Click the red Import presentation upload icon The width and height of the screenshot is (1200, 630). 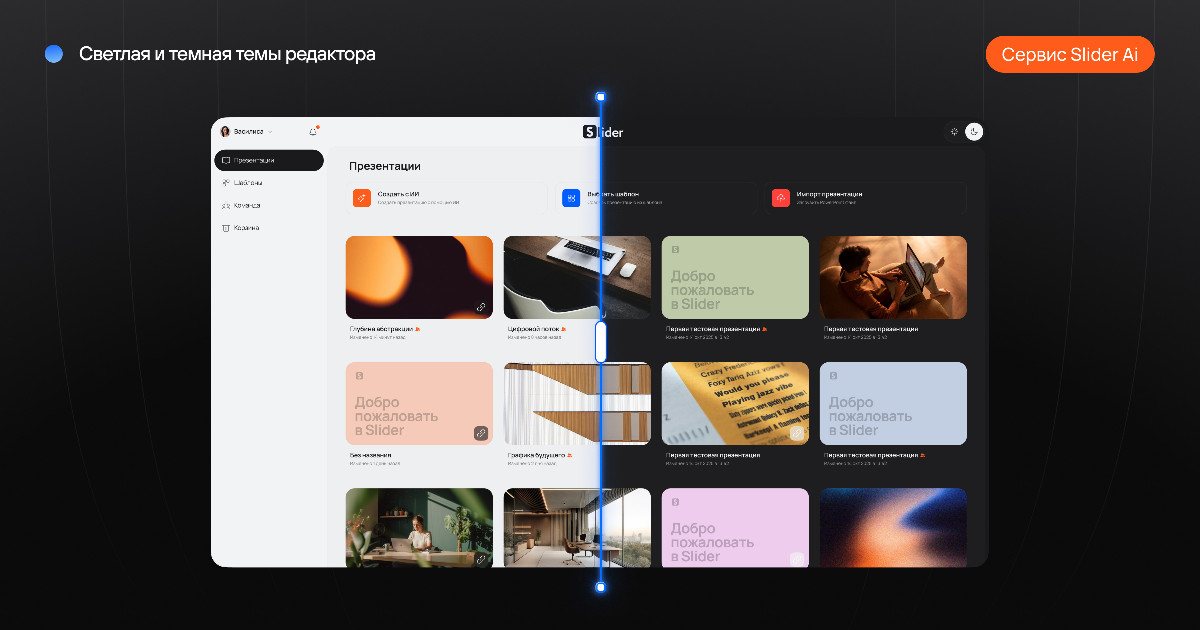point(781,198)
